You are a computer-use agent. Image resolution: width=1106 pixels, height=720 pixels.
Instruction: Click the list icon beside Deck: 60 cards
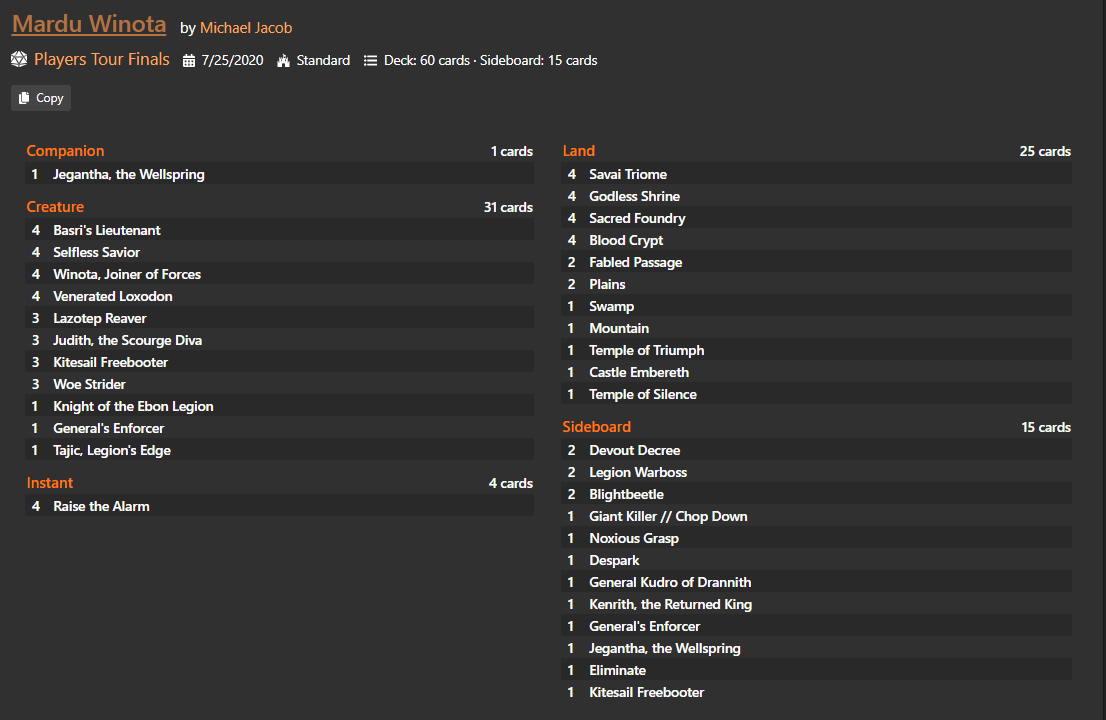(x=370, y=61)
